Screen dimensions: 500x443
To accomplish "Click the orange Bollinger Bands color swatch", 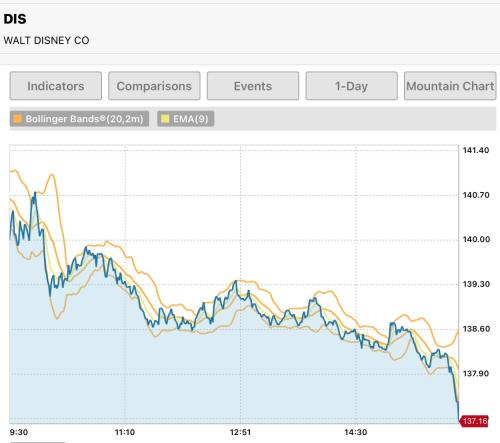I will coord(18,119).
